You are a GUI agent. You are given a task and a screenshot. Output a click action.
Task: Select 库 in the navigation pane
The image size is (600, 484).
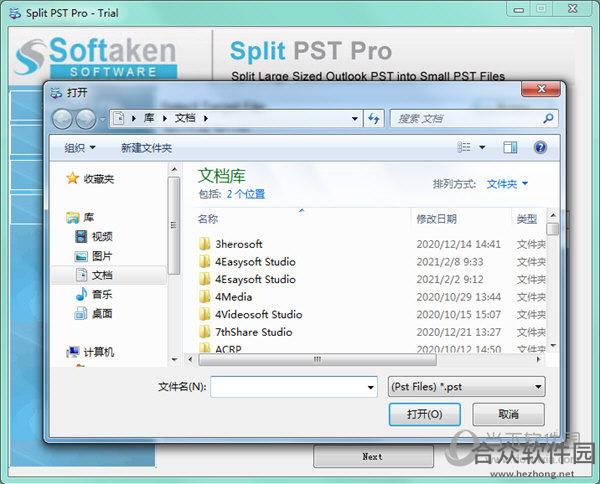pos(88,217)
